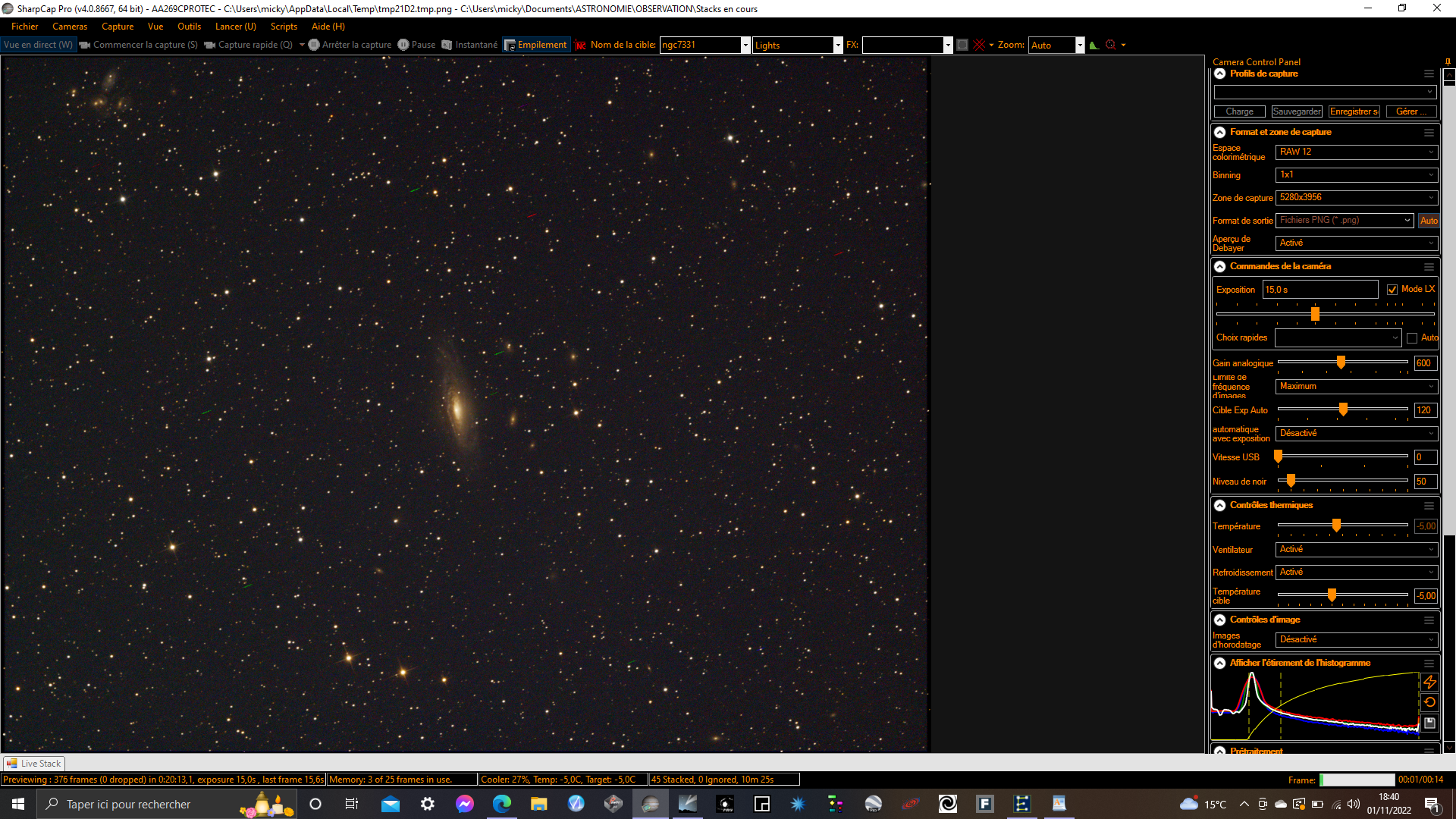Click the Gérer profiles button
Screen dimensions: 1456x819
(x=1411, y=111)
